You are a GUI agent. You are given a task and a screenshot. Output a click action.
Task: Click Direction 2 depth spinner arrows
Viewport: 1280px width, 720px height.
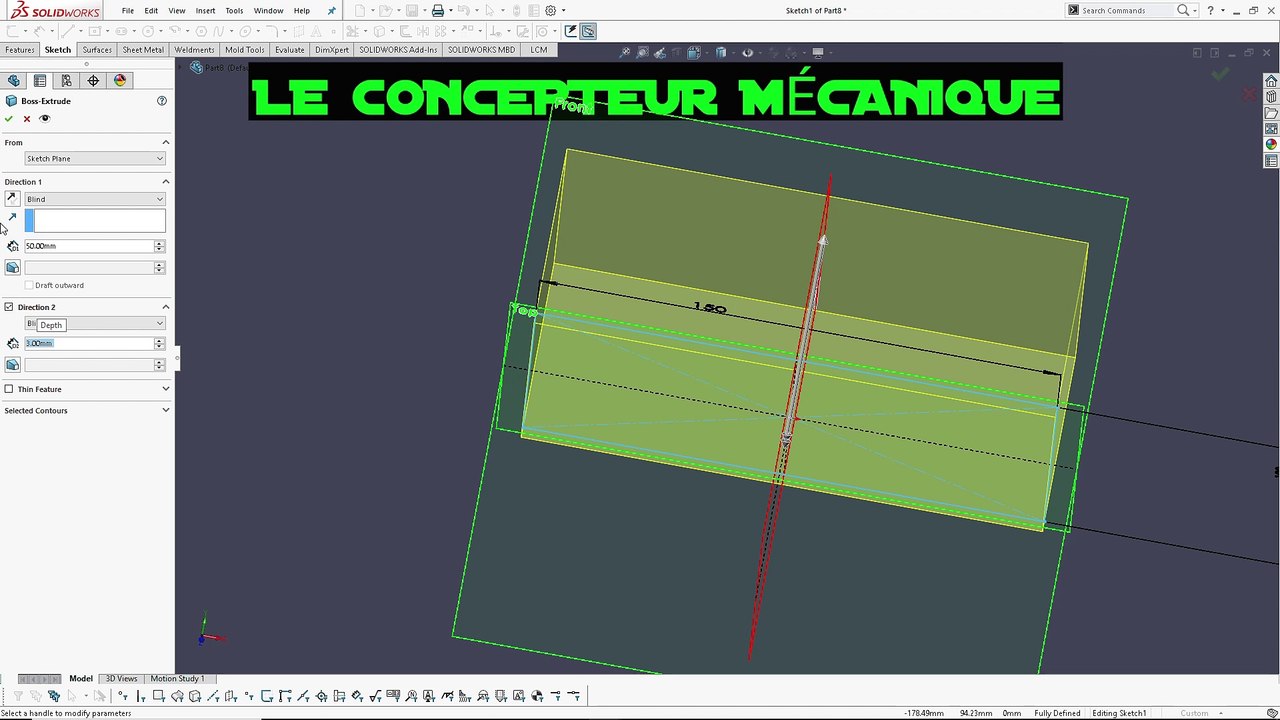[x=159, y=344]
